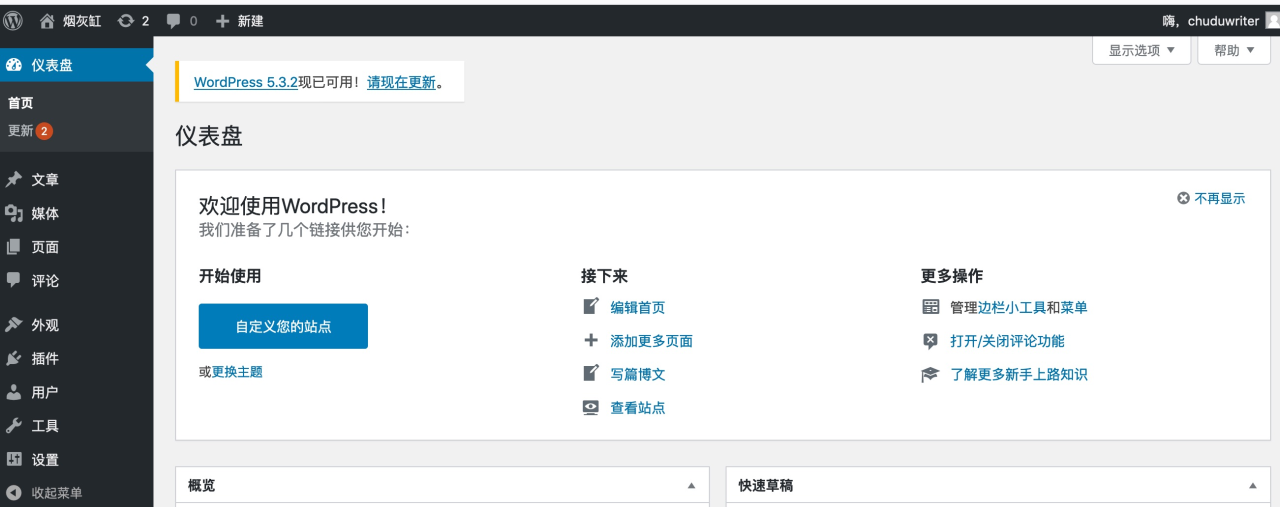1280x507 pixels.
Task: Click the person icon for 用户
Action: pyautogui.click(x=14, y=392)
